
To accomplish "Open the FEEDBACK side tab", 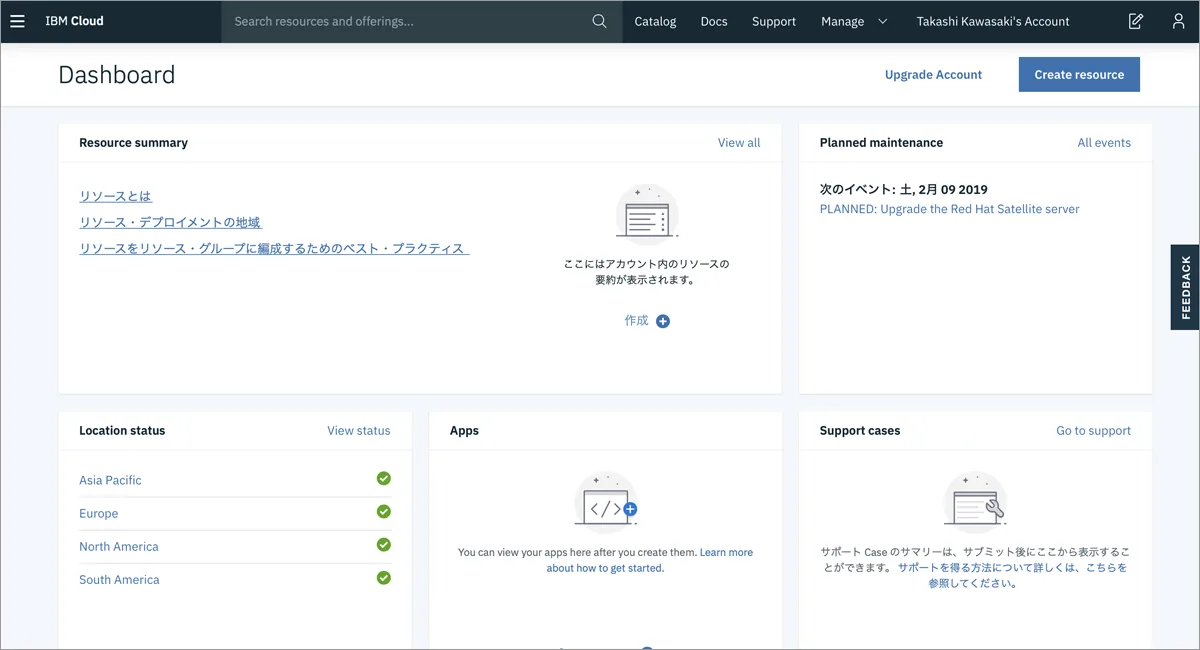I will pos(1185,287).
